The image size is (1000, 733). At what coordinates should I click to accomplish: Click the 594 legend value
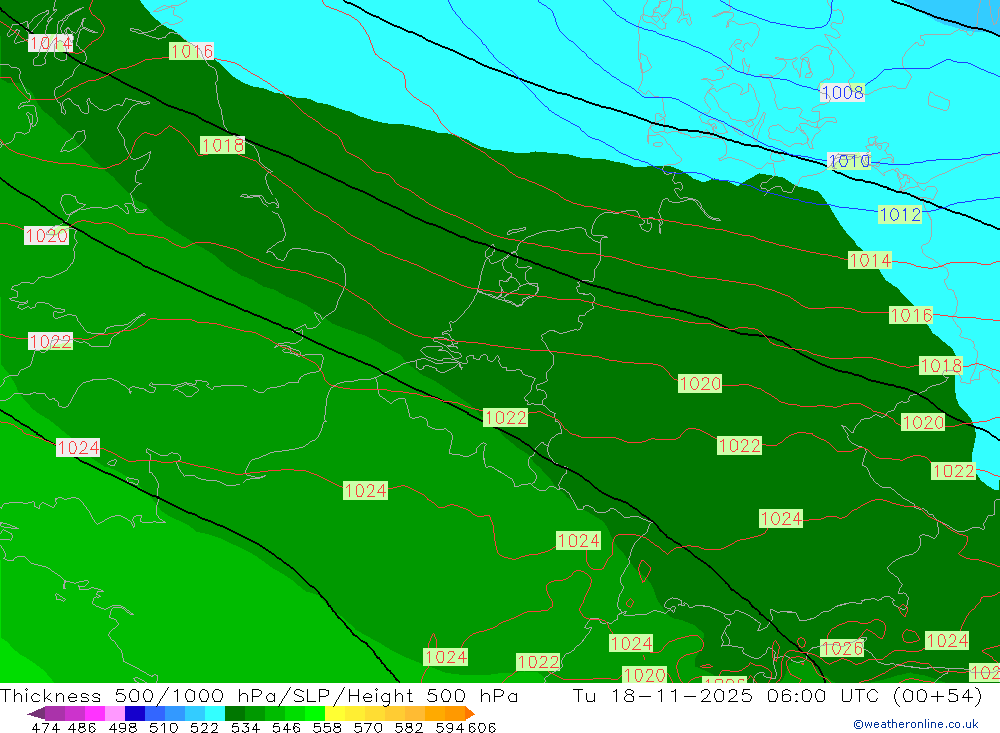(x=450, y=727)
